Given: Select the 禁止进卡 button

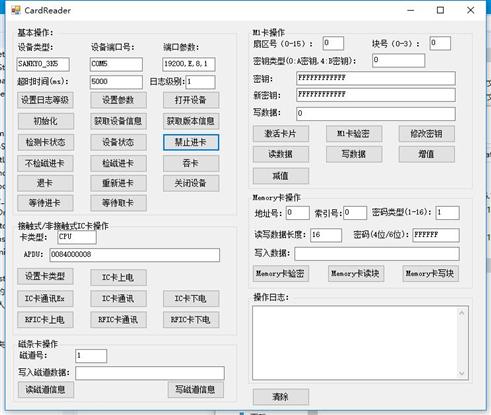Looking at the screenshot, I should tap(191, 142).
